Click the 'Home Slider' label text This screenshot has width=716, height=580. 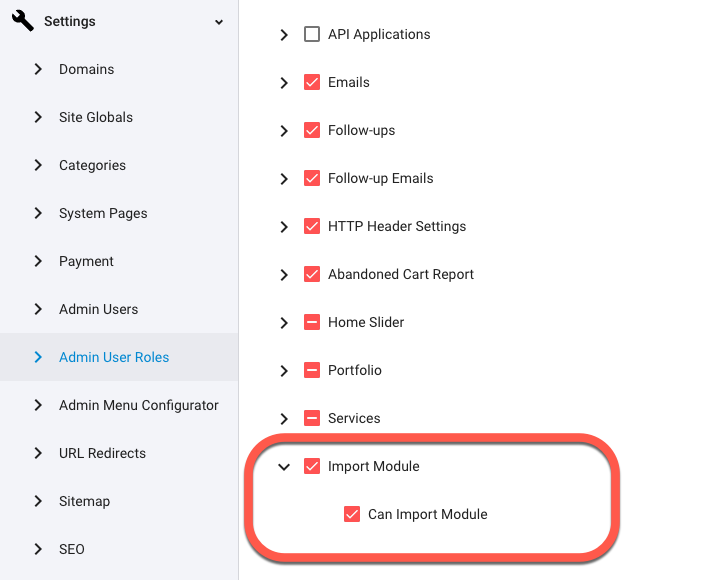tap(366, 322)
